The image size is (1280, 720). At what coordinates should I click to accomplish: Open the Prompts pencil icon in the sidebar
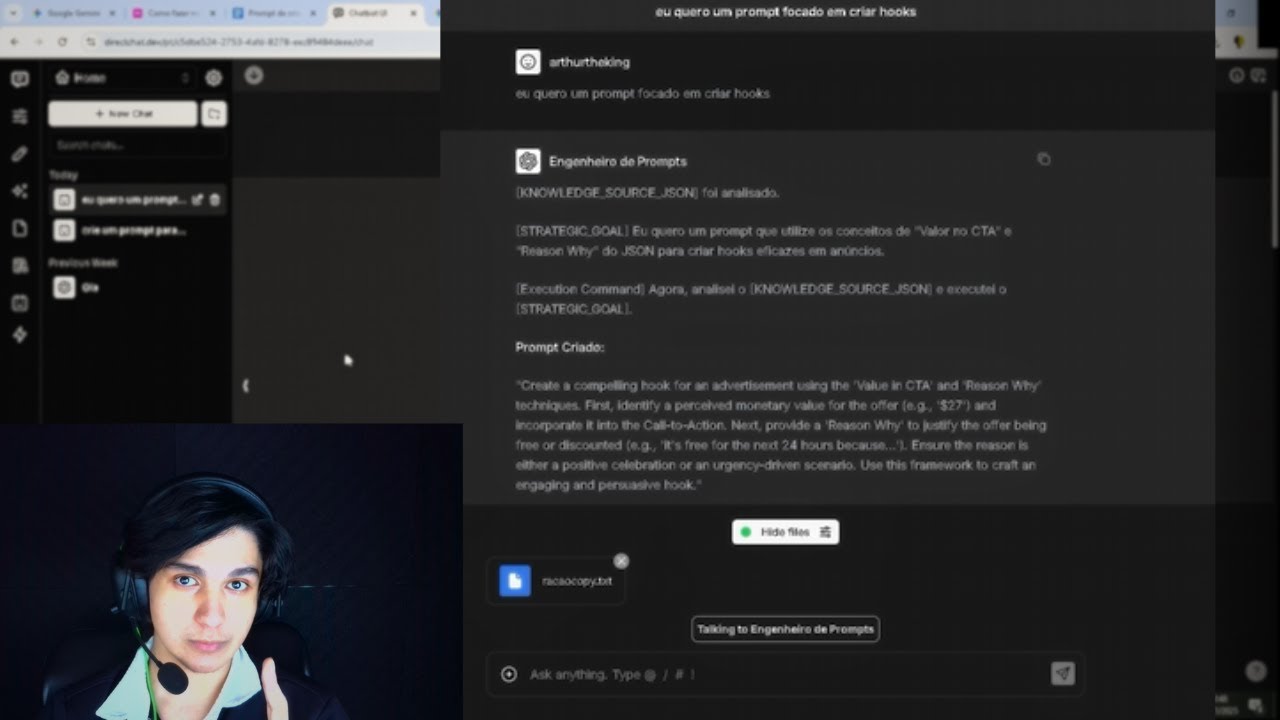click(x=20, y=154)
